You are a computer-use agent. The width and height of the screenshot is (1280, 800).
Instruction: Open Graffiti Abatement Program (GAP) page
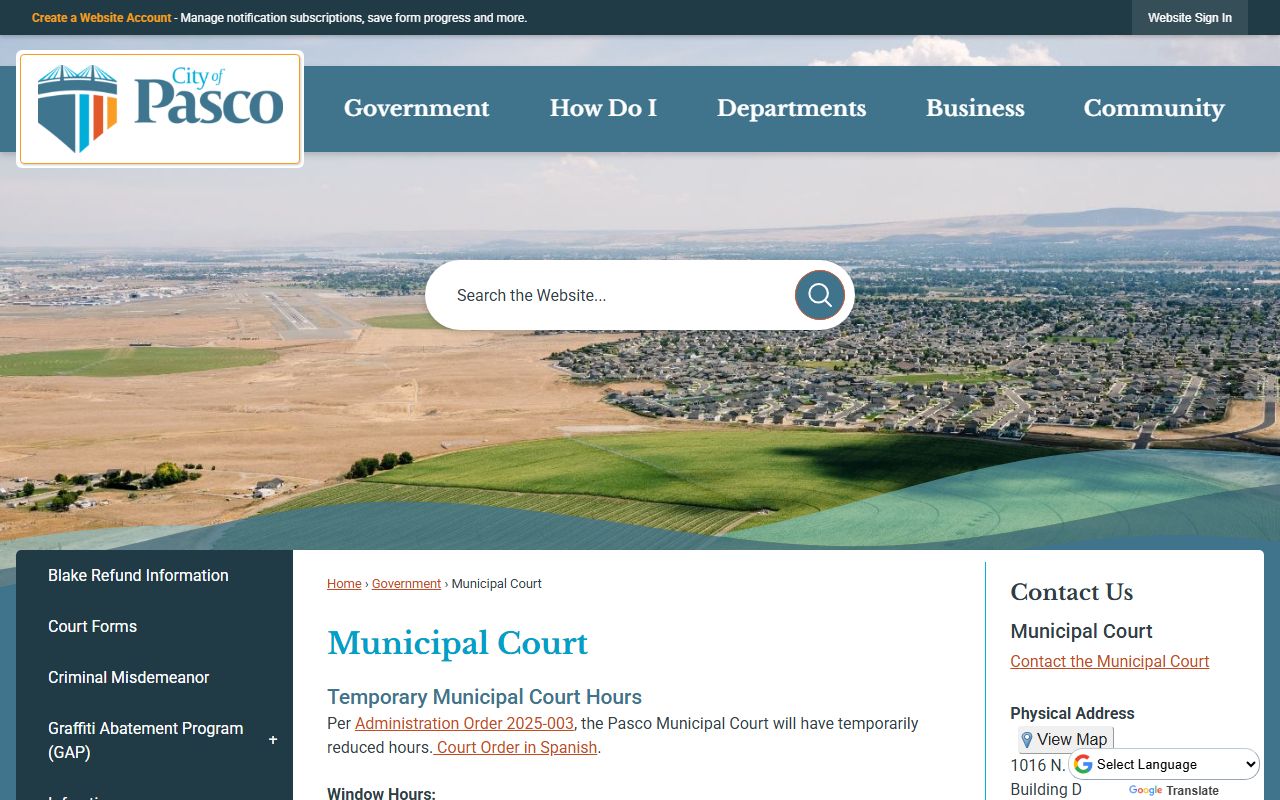(x=145, y=740)
